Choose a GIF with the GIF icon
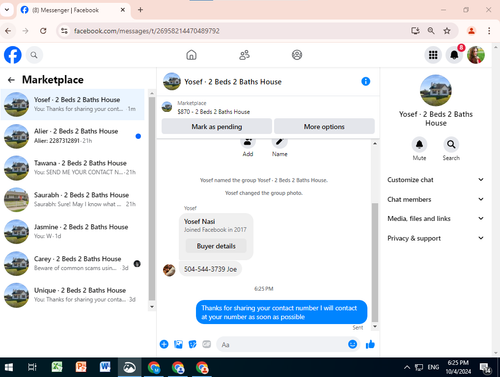This screenshot has height=377, width=500. coord(207,344)
